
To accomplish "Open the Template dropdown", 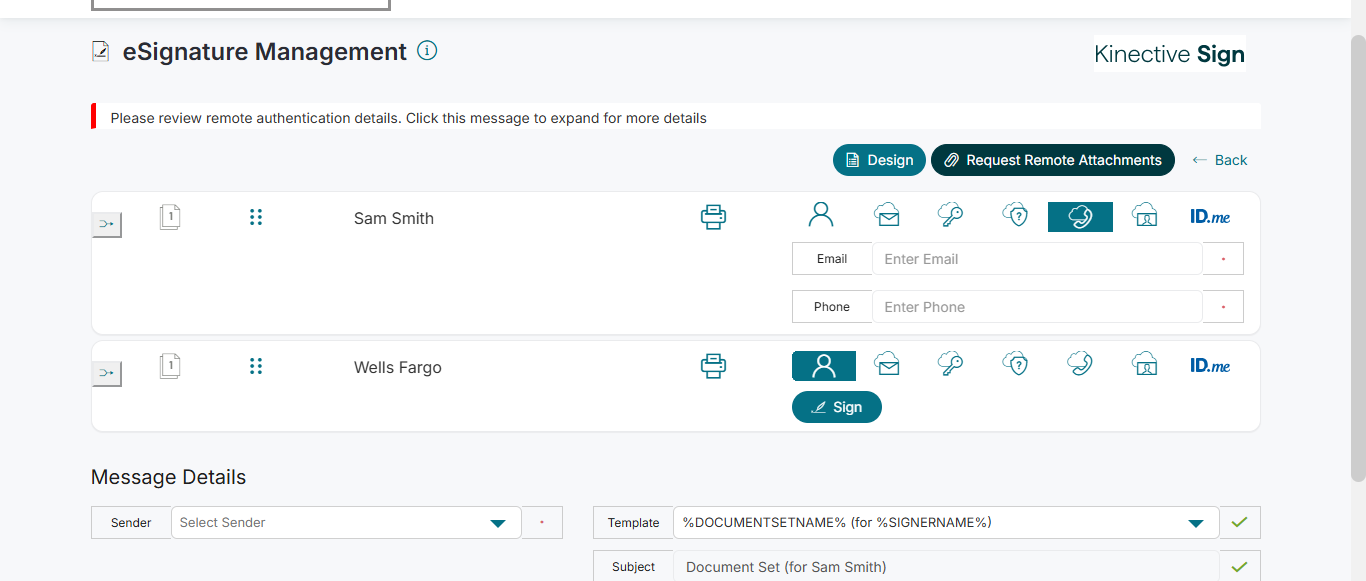I will coord(946,522).
